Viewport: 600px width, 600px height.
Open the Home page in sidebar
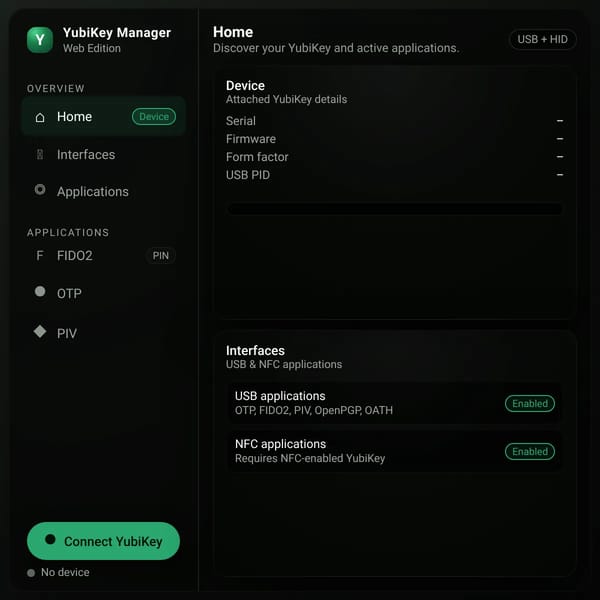pyautogui.click(x=104, y=117)
